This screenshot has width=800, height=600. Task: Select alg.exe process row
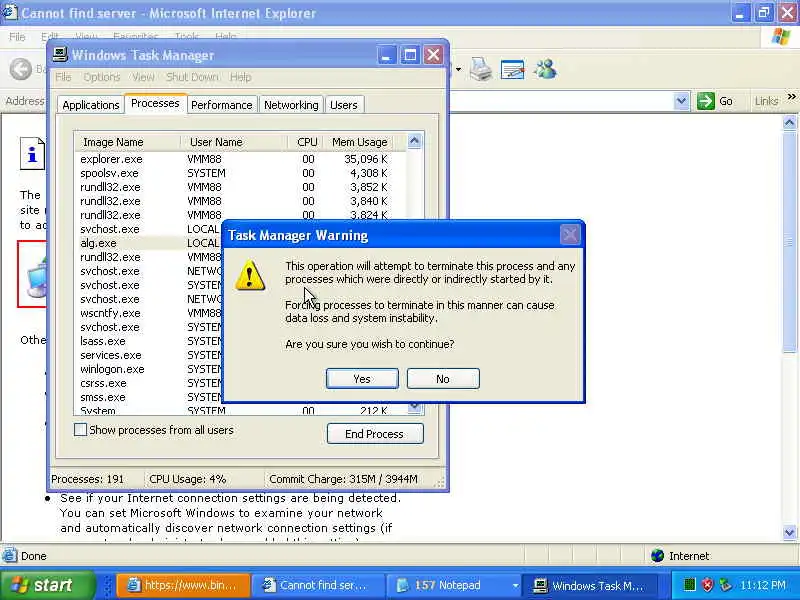(x=149, y=243)
